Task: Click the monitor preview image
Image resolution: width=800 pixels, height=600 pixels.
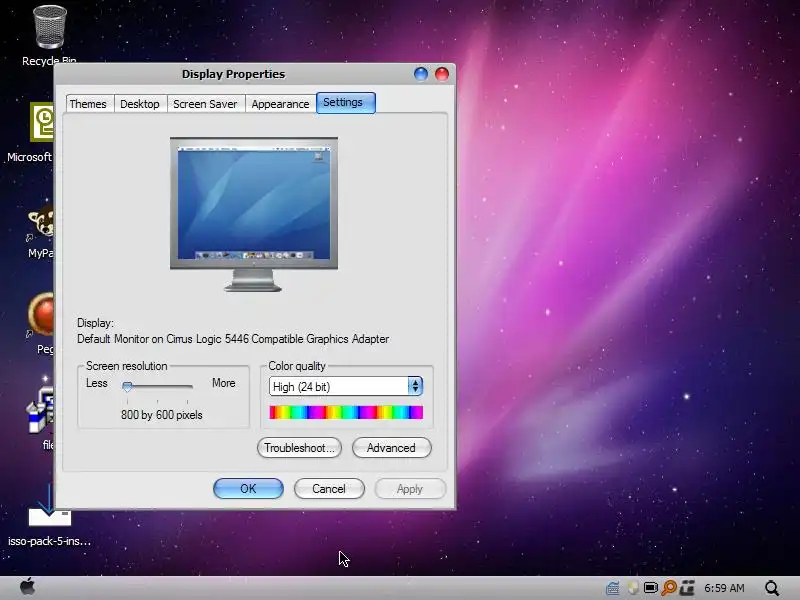Action: (x=254, y=214)
